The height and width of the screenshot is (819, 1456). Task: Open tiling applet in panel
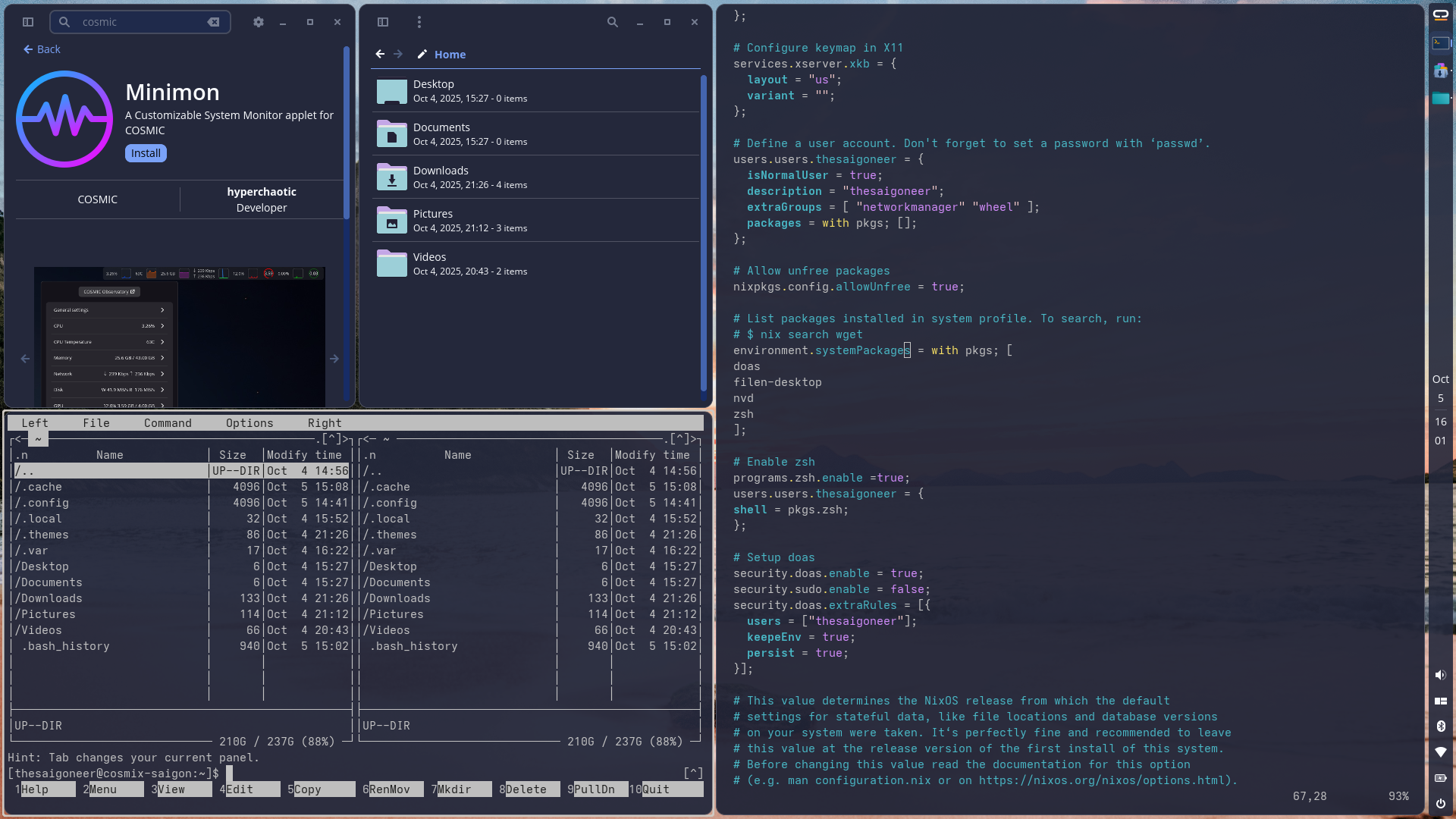(x=1441, y=701)
